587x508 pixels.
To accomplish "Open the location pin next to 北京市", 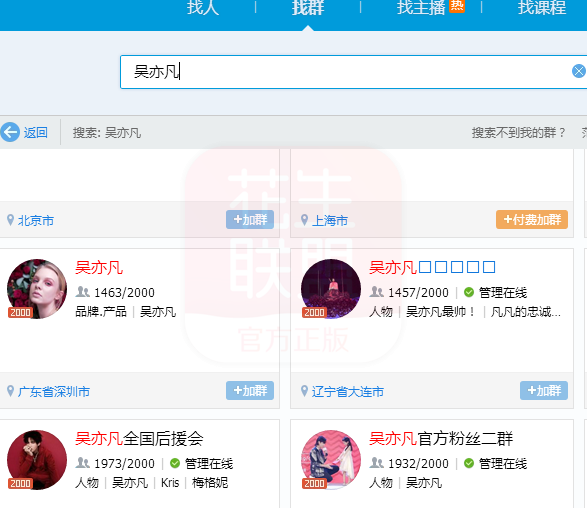I will tap(10, 220).
